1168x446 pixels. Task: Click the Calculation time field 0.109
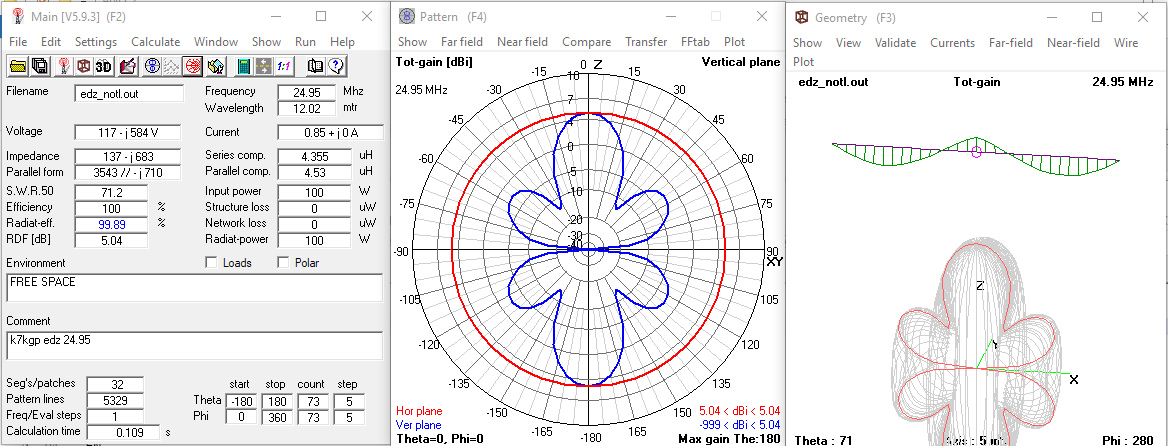click(x=124, y=433)
